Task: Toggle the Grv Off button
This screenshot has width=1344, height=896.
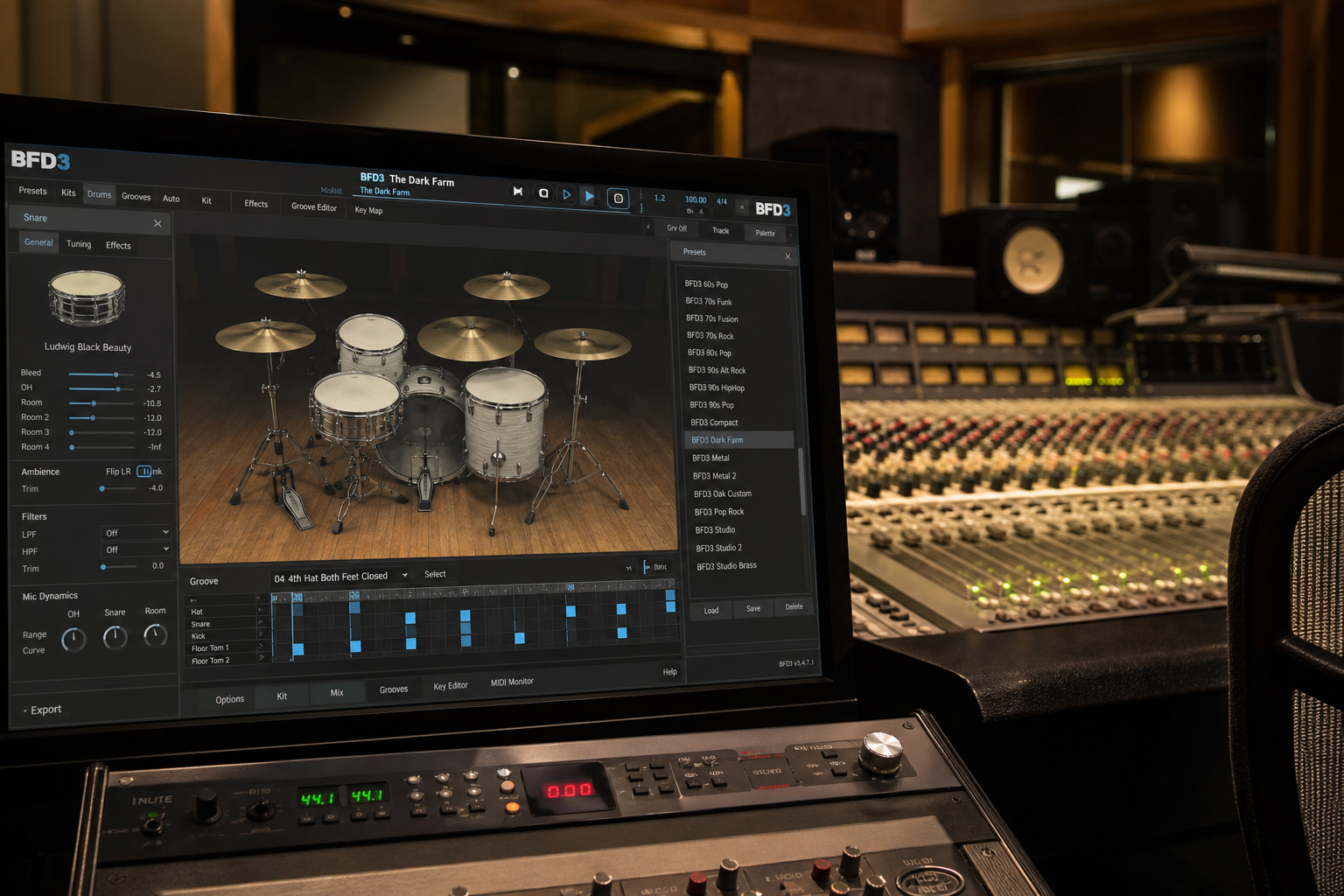Action: 676,228
